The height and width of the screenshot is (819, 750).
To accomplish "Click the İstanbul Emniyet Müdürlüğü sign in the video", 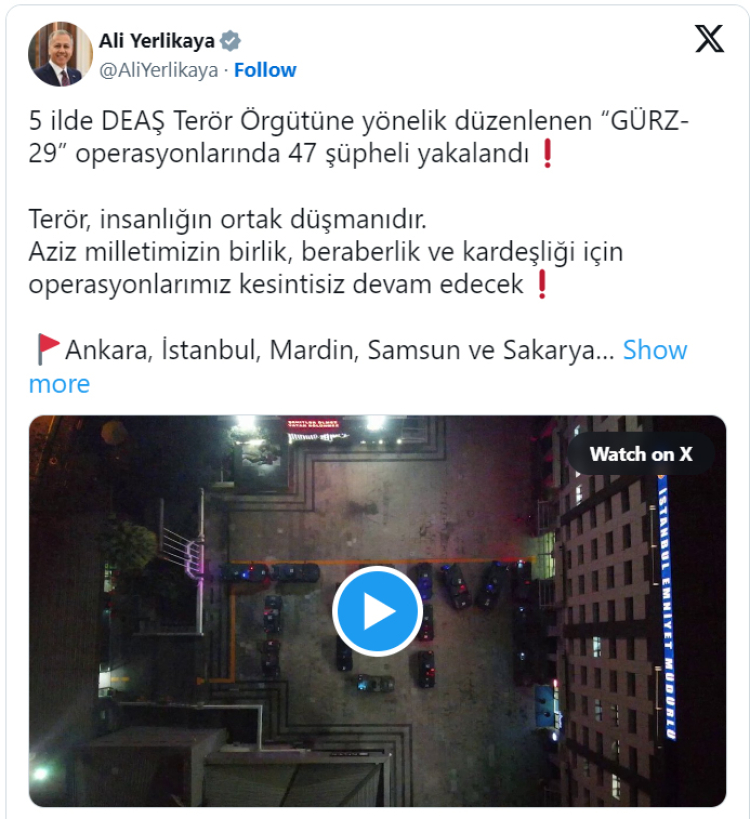I will click(x=667, y=607).
